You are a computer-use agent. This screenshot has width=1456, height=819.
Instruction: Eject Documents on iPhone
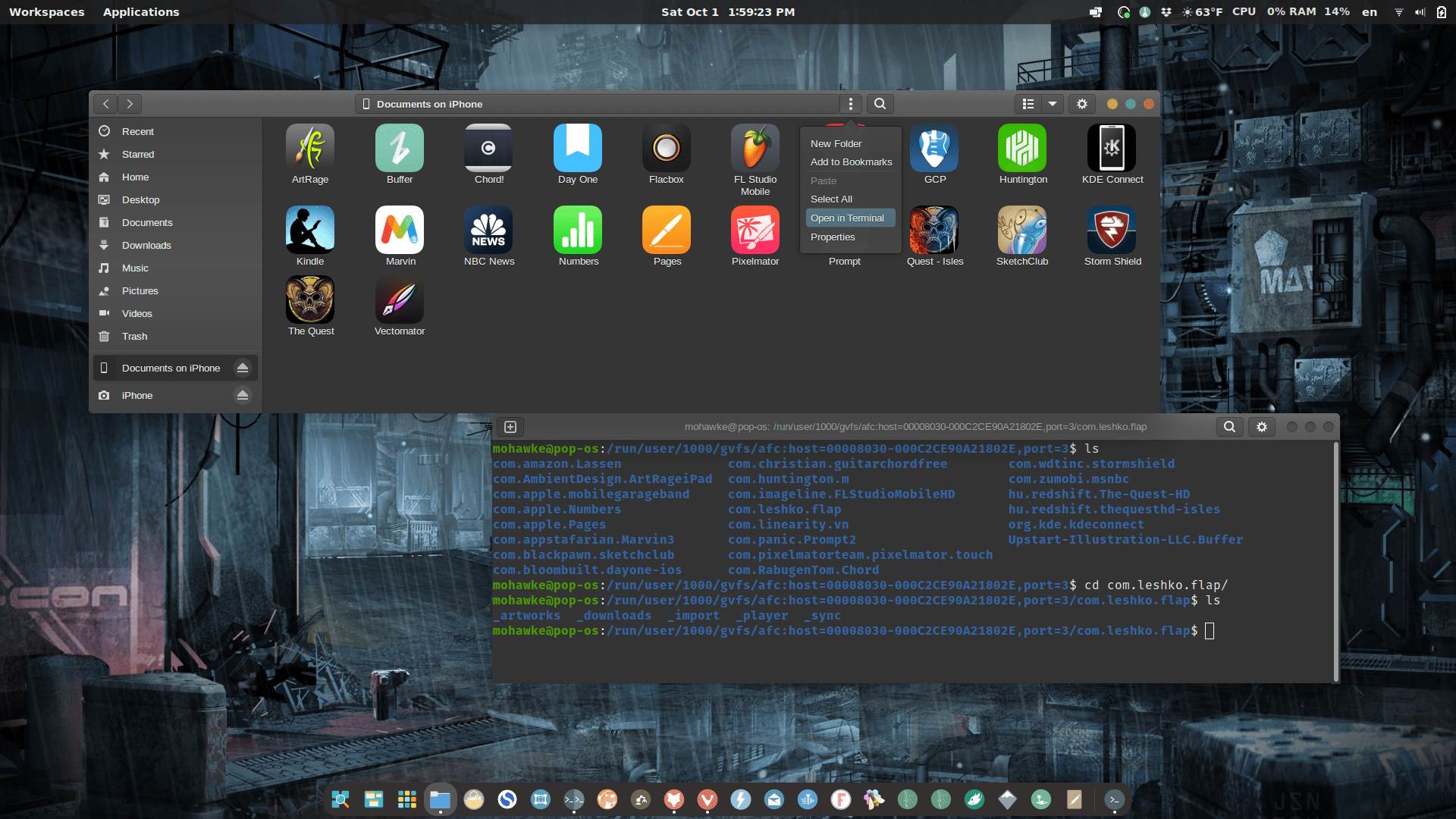coord(243,368)
